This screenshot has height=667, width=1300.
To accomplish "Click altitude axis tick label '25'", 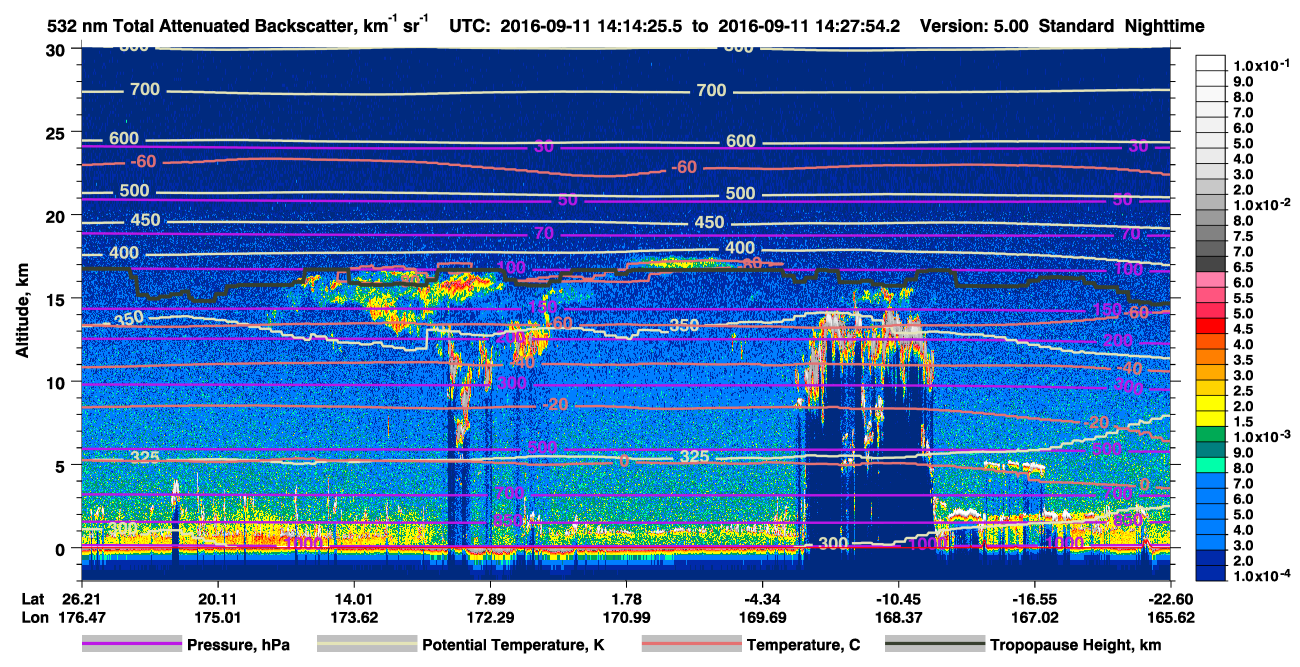I will click(58, 132).
